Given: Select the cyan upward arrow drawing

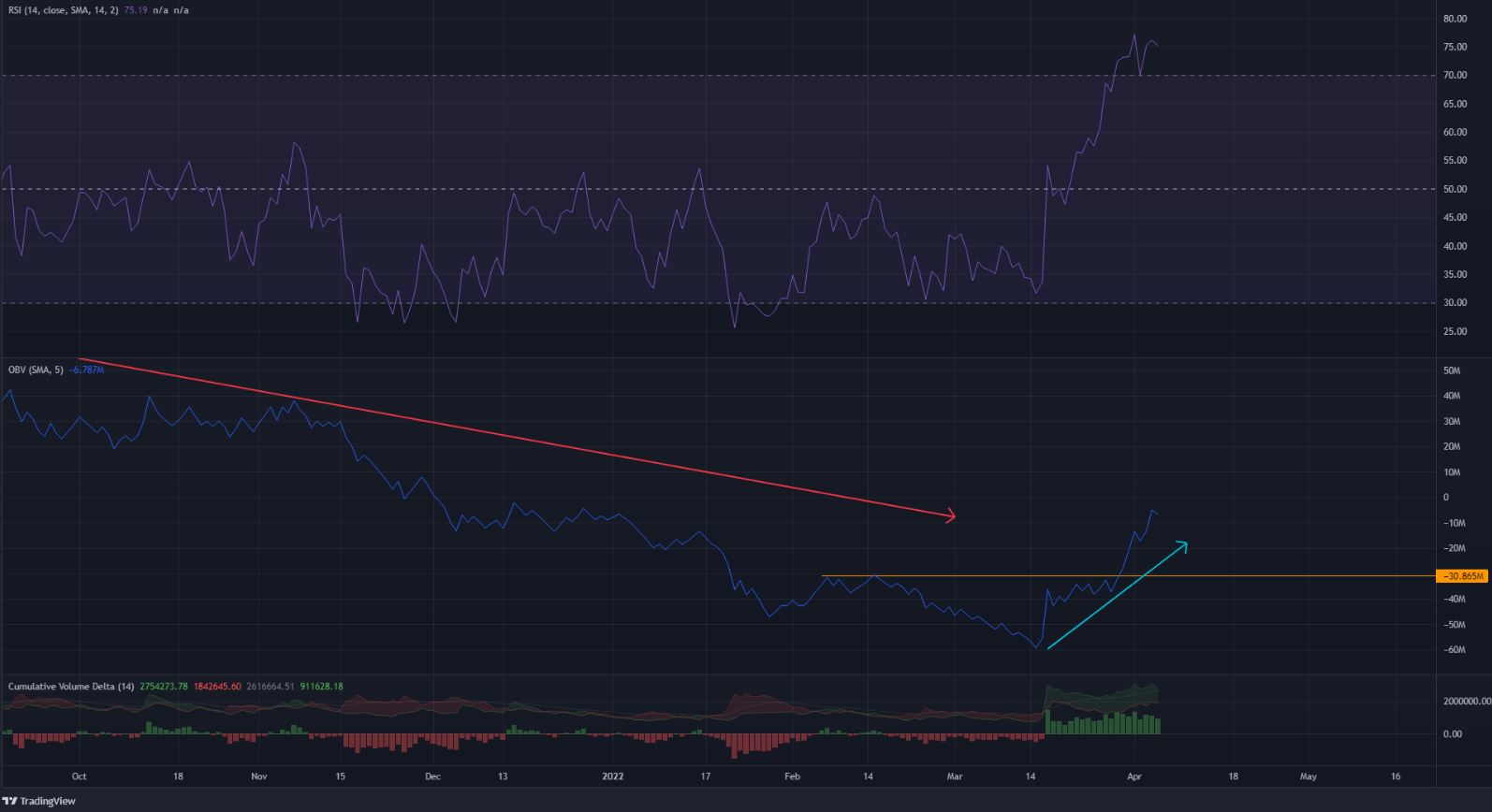Looking at the screenshot, I should coord(1116,596).
